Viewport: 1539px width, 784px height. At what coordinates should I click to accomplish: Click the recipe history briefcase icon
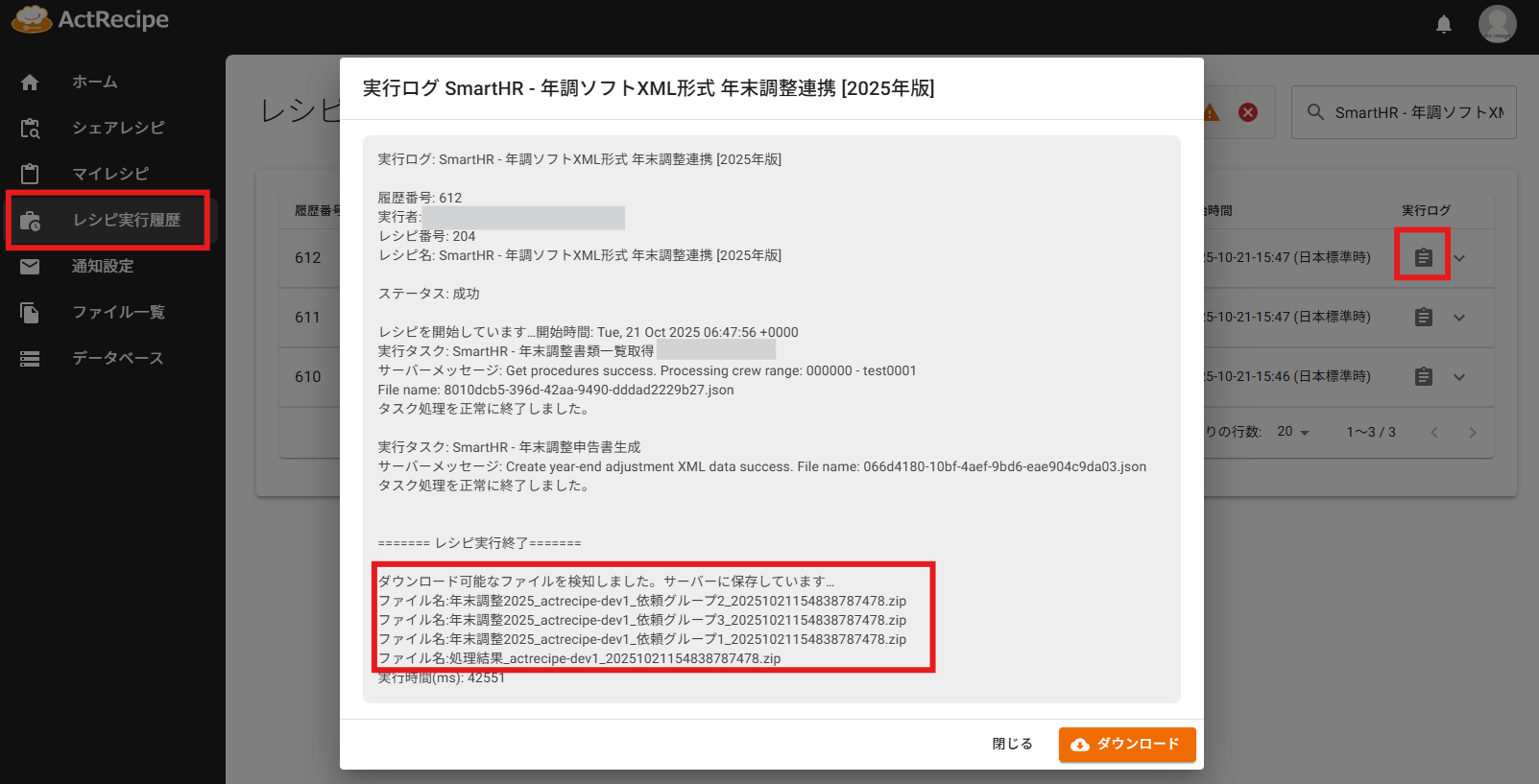point(30,221)
